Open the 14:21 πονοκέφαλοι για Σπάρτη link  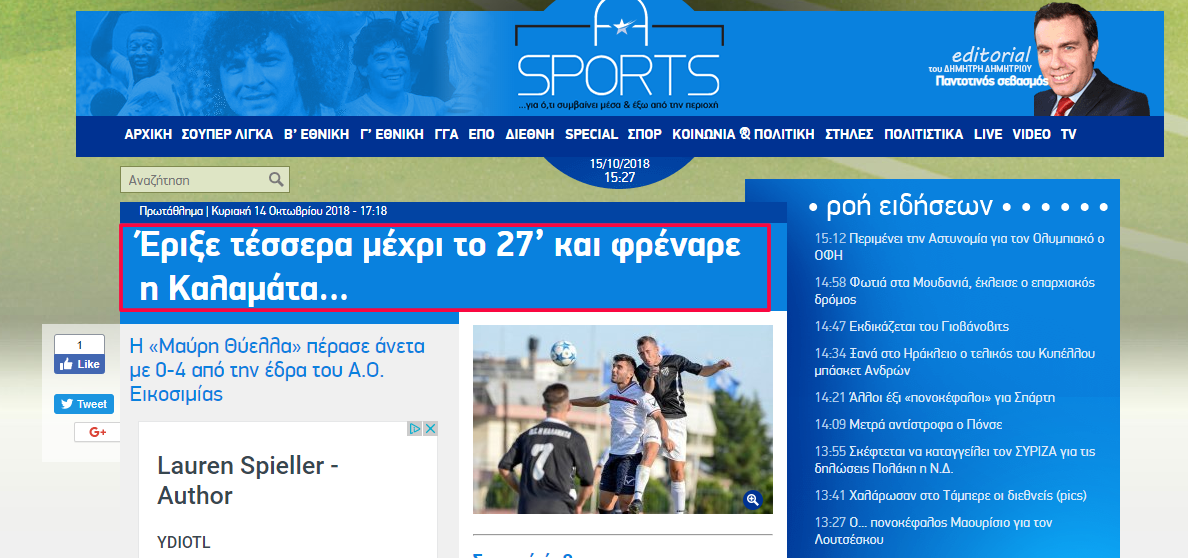935,398
